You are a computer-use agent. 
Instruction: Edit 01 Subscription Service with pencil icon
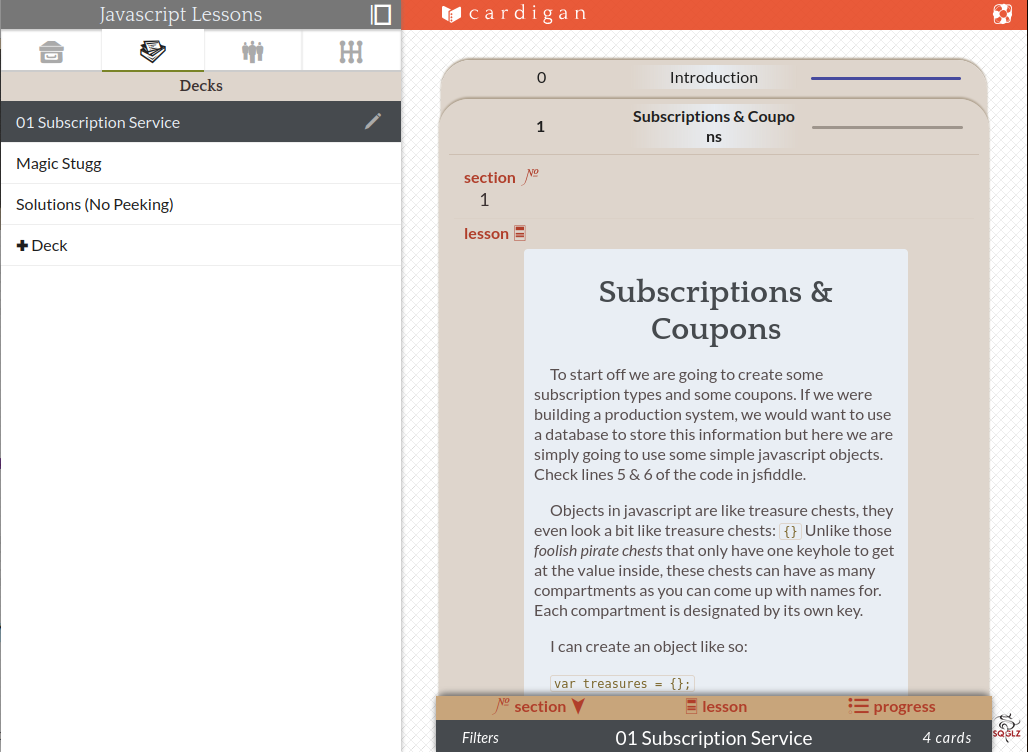[x=373, y=122]
